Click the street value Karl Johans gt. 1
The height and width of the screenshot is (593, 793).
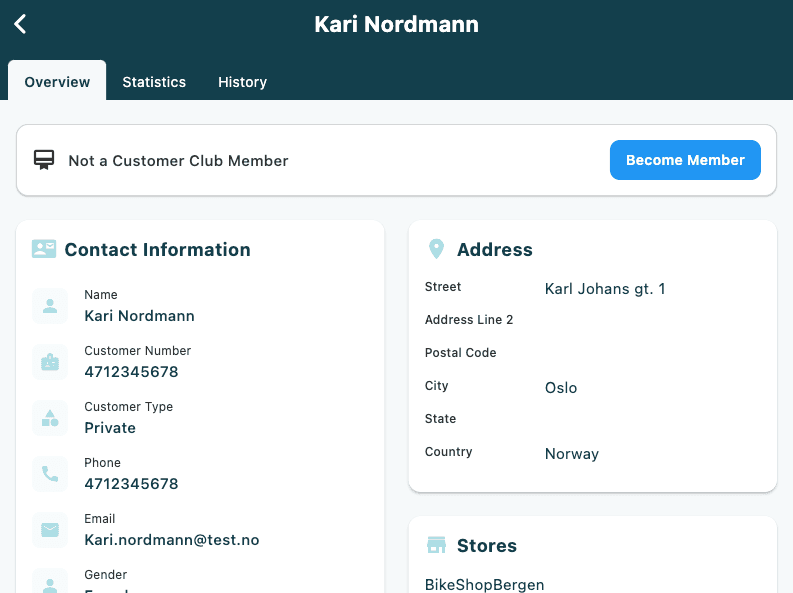605,289
